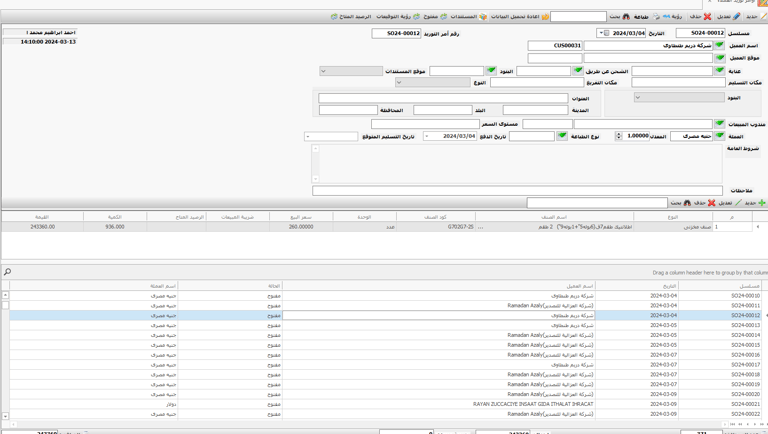Image resolution: width=768 pixels, height=434 pixels.
Task: Open sales representative (مندوب المبيعات) lookup icon
Action: click(719, 124)
